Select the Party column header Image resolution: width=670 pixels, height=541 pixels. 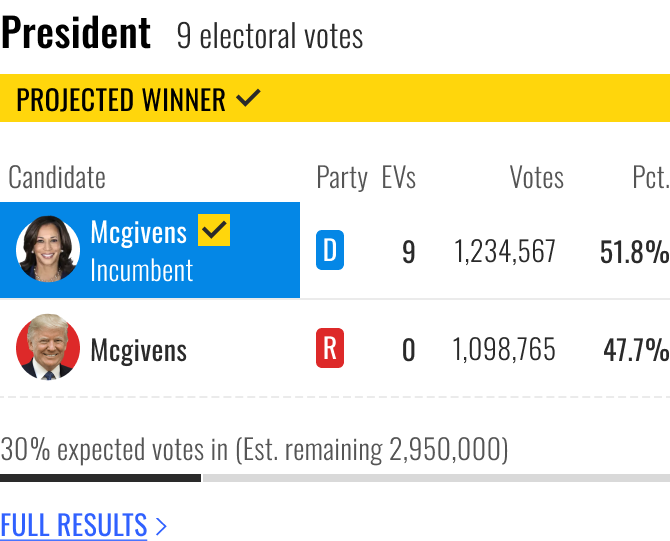point(342,177)
